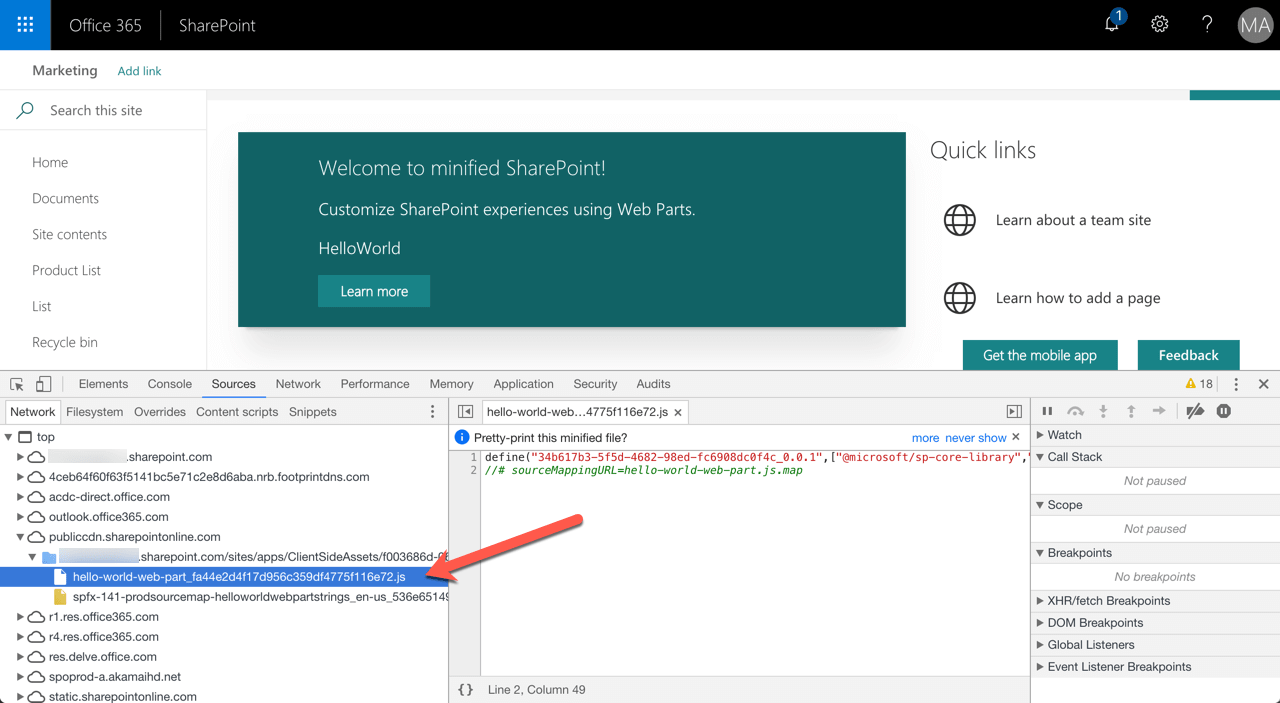Open the Snippets navigator tab

coord(313,412)
